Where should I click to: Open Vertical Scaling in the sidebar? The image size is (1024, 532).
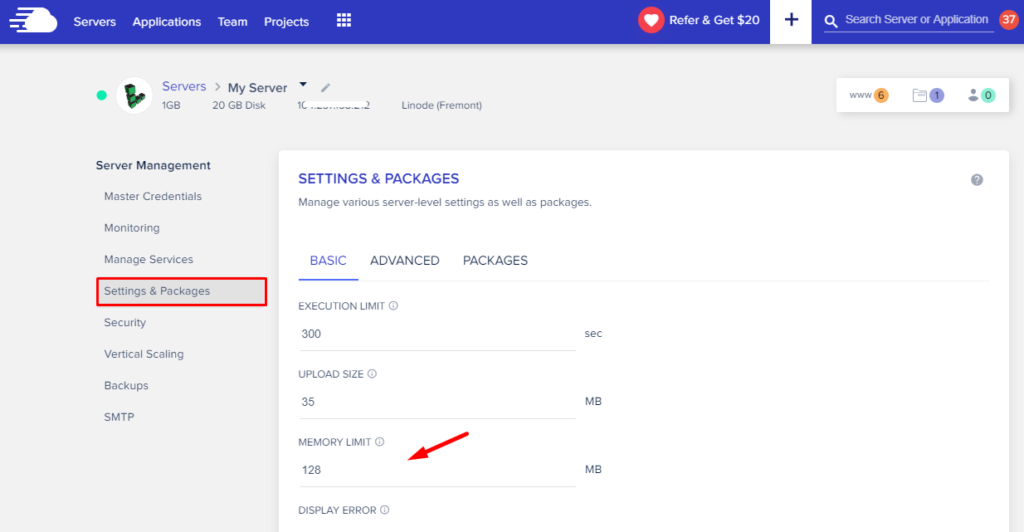(144, 354)
